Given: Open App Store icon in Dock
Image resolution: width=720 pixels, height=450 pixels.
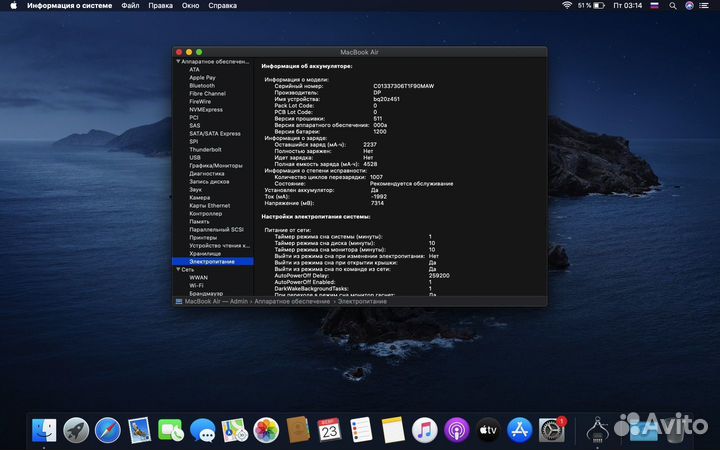Looking at the screenshot, I should [x=520, y=430].
